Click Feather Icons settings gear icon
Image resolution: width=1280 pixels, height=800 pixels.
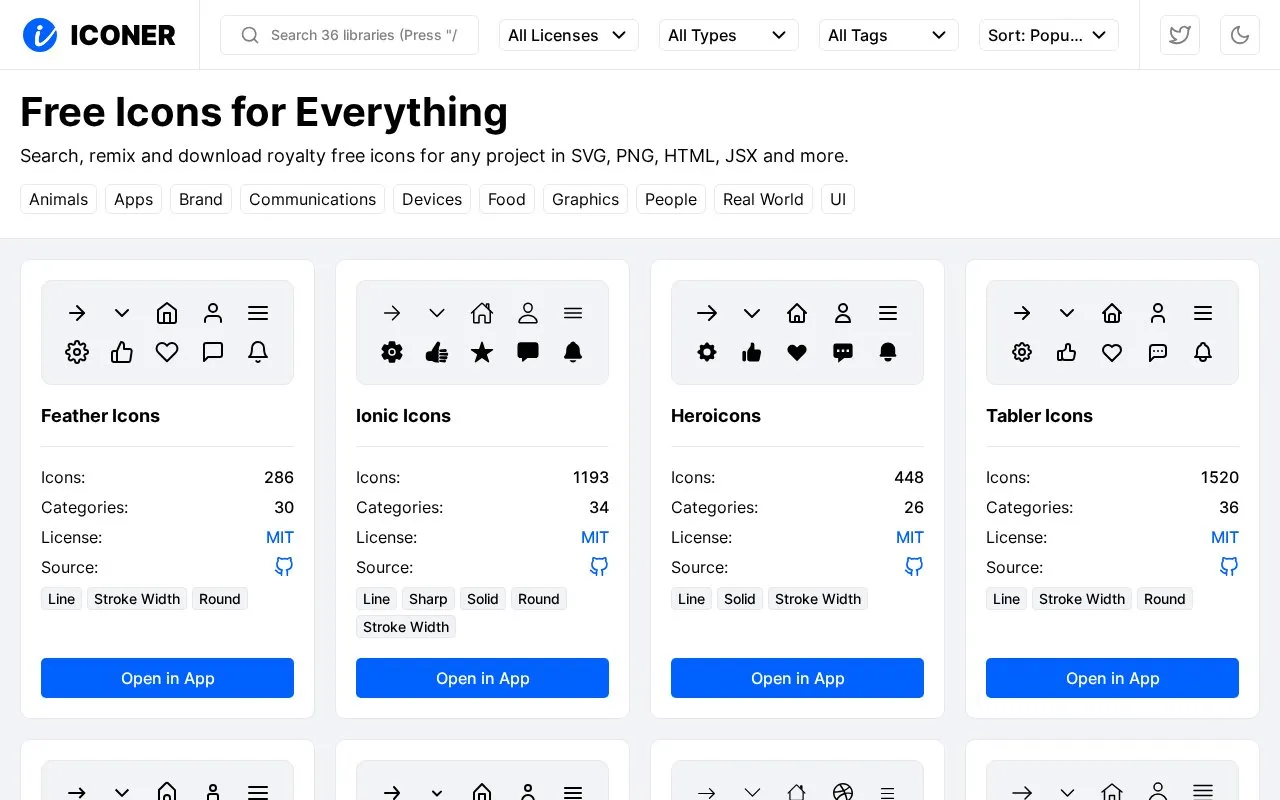[x=77, y=352]
